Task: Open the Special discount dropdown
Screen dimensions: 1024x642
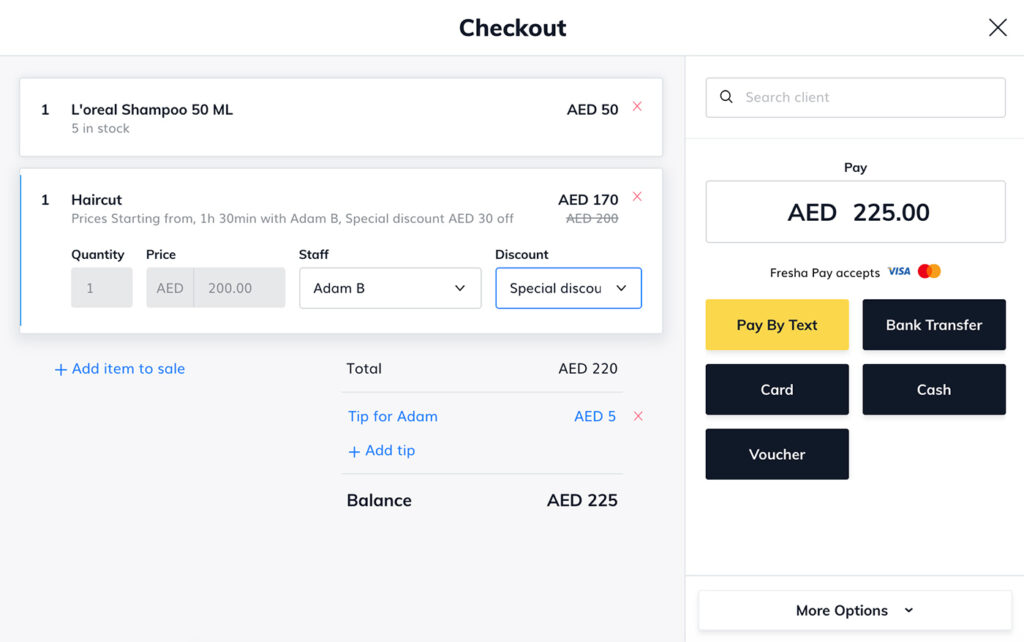Action: coord(568,288)
